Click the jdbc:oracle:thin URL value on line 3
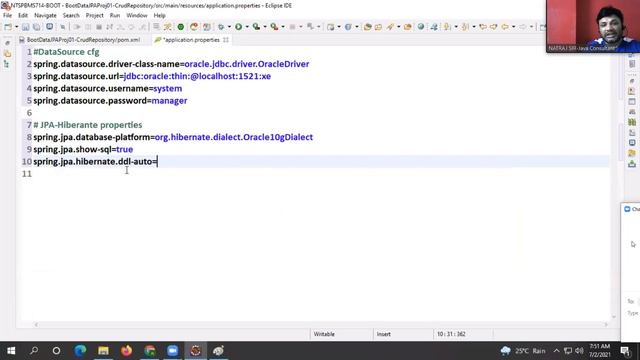 197,76
